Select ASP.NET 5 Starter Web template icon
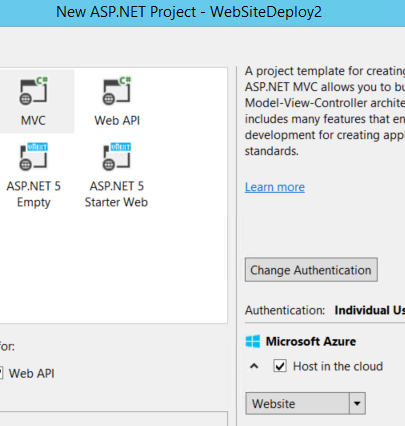The width and height of the screenshot is (405, 426). pos(117,157)
